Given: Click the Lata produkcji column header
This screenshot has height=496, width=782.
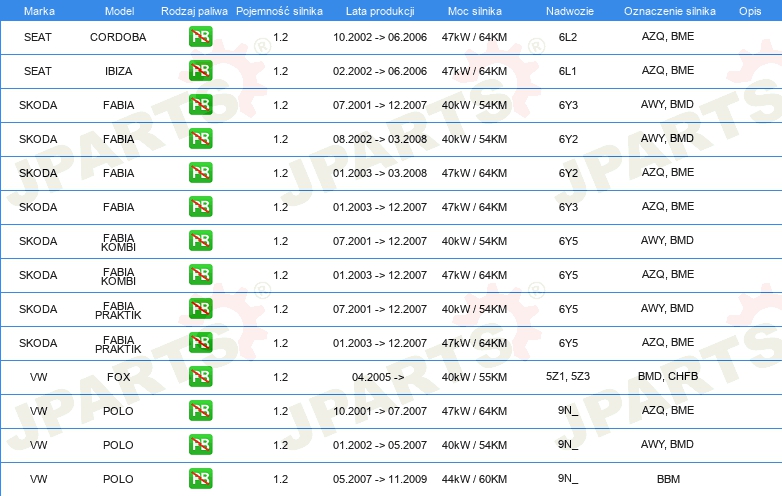Looking at the screenshot, I should (379, 9).
